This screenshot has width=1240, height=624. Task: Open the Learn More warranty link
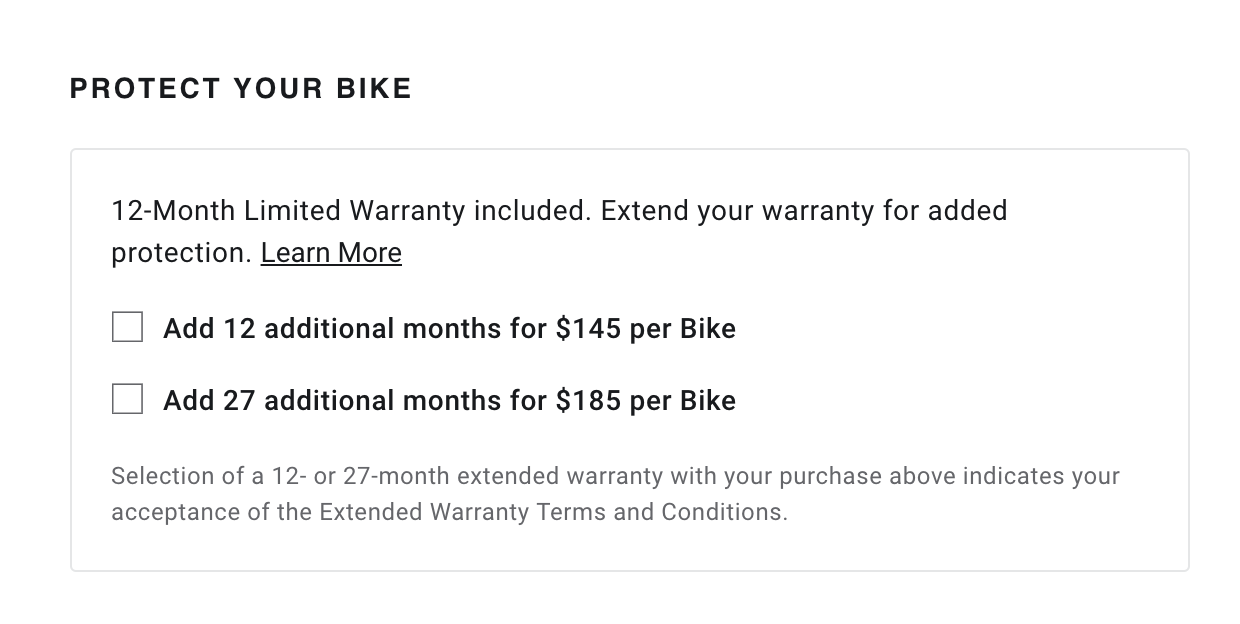(331, 253)
